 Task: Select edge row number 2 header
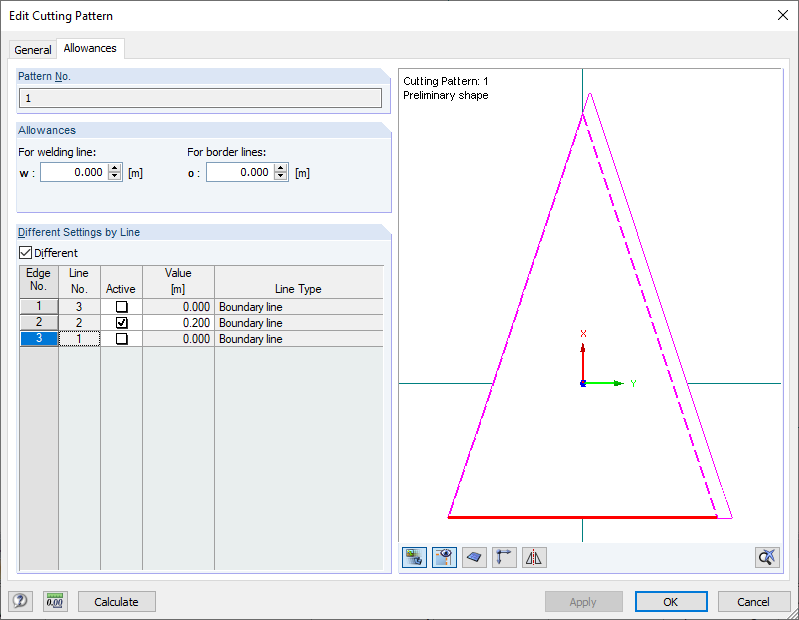(x=39, y=322)
